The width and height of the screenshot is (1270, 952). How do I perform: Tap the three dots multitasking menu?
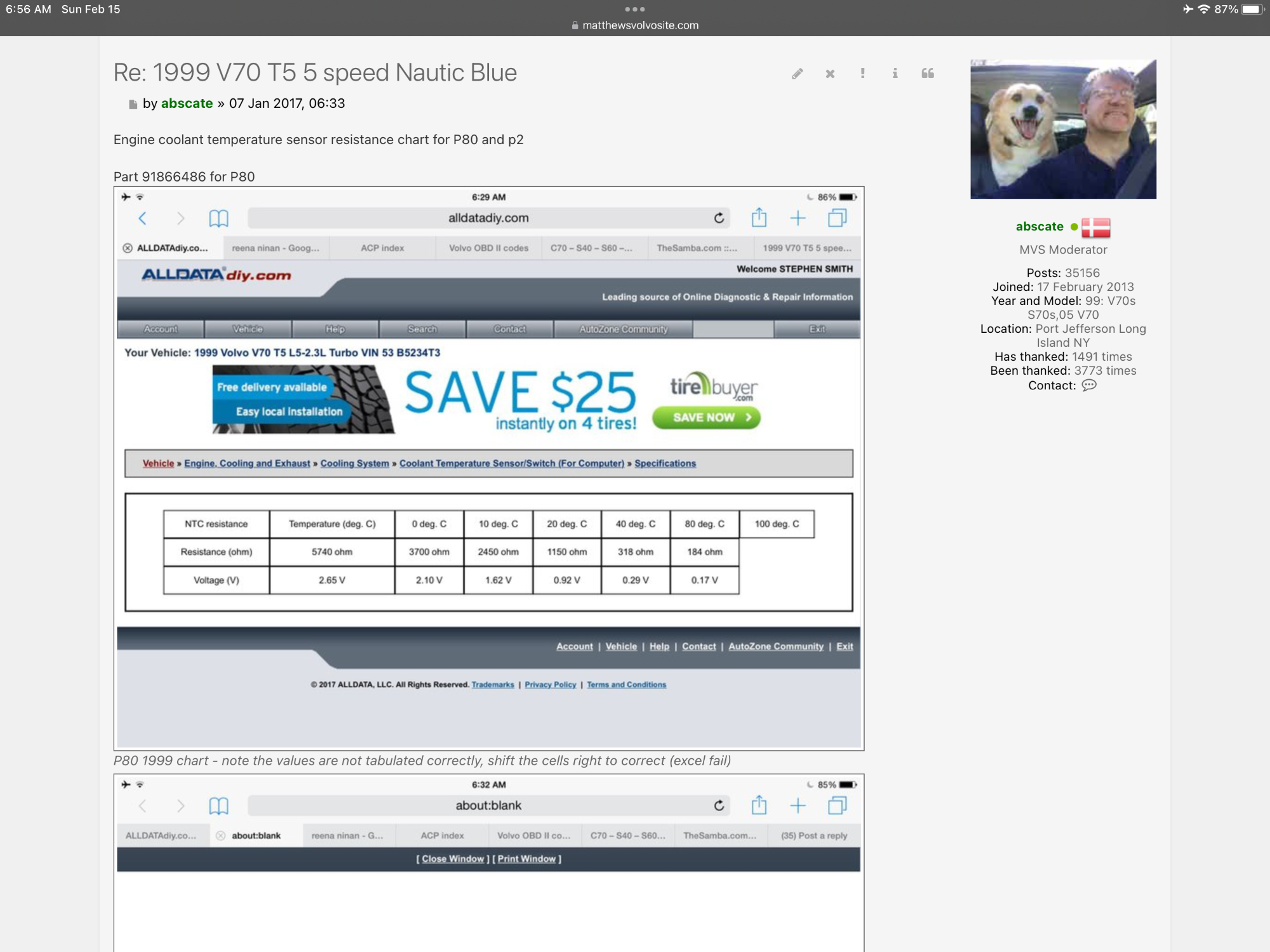(634, 9)
